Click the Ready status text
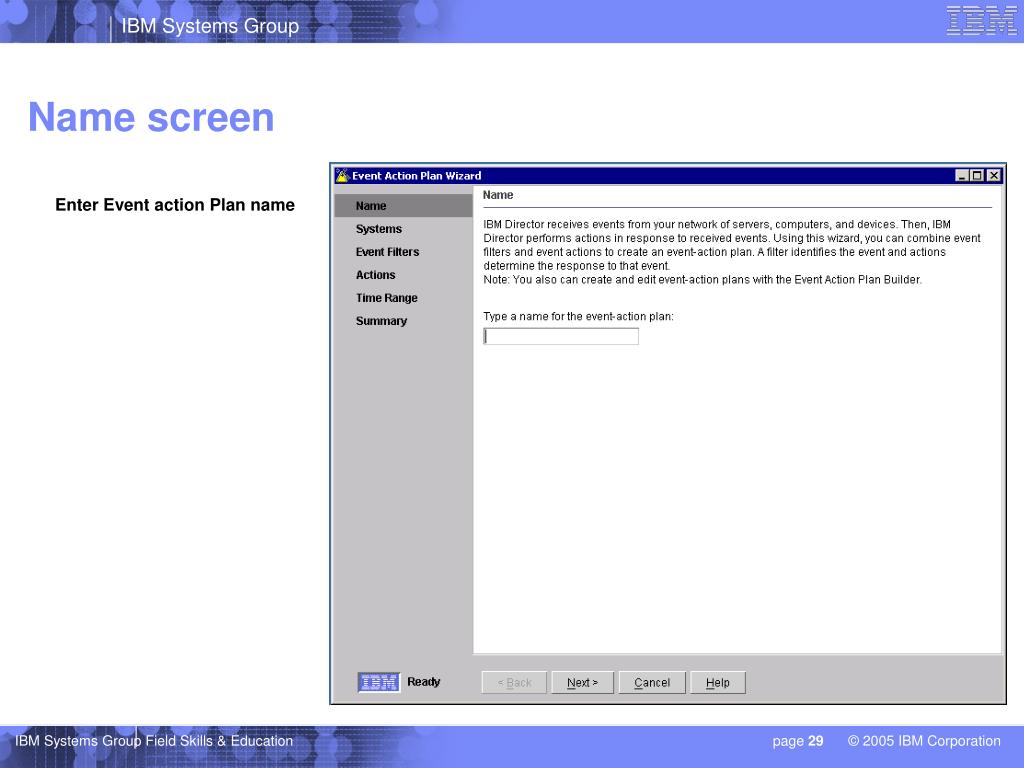Screen dimensions: 1024x768 tap(424, 682)
